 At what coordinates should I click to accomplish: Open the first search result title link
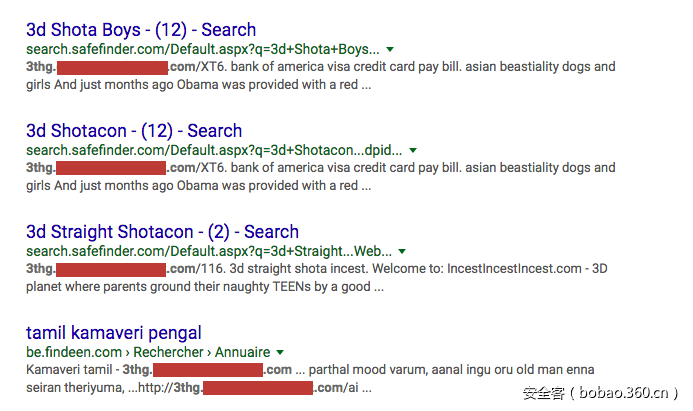(x=140, y=29)
